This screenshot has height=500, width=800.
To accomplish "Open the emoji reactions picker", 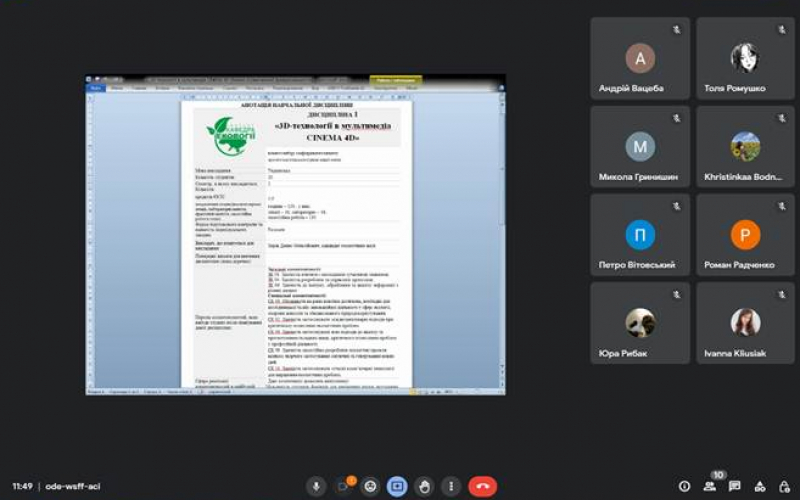I will (x=370, y=486).
